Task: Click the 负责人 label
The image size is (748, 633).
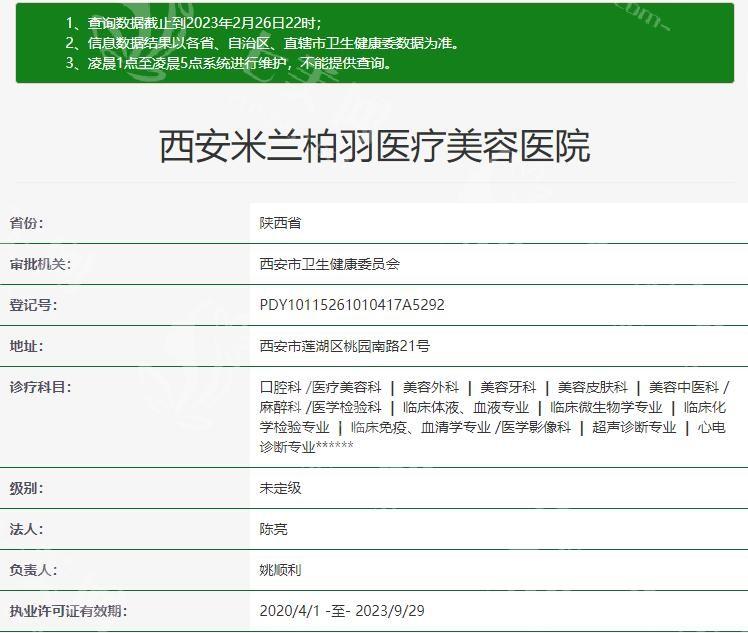Action: (x=33, y=570)
